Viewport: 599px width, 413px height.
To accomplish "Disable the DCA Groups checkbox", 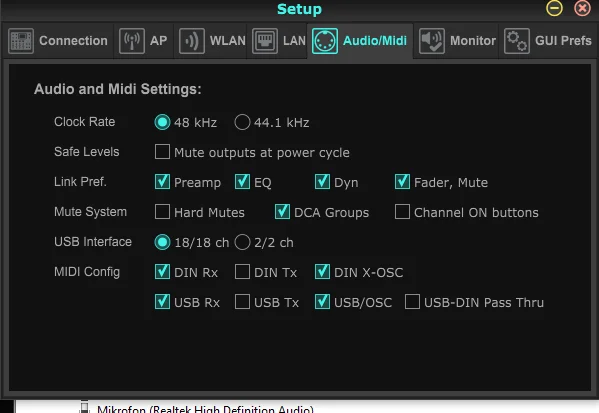I will (282, 212).
